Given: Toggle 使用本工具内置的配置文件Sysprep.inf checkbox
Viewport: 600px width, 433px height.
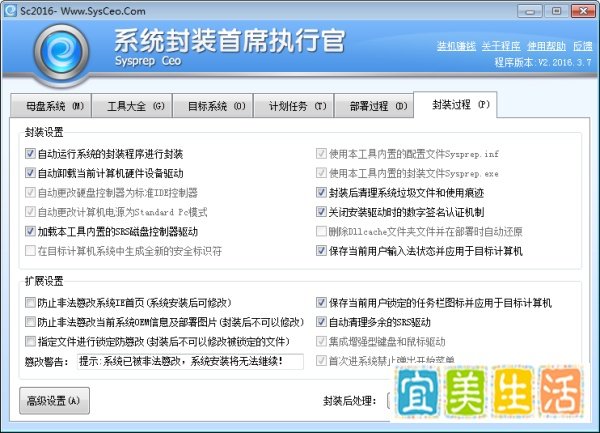Looking at the screenshot, I should tap(321, 153).
